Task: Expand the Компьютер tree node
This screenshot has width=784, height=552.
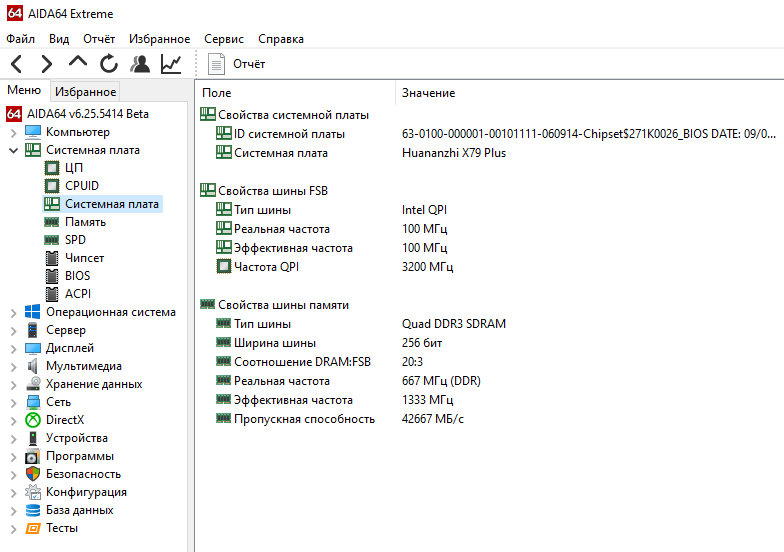Action: (14, 132)
